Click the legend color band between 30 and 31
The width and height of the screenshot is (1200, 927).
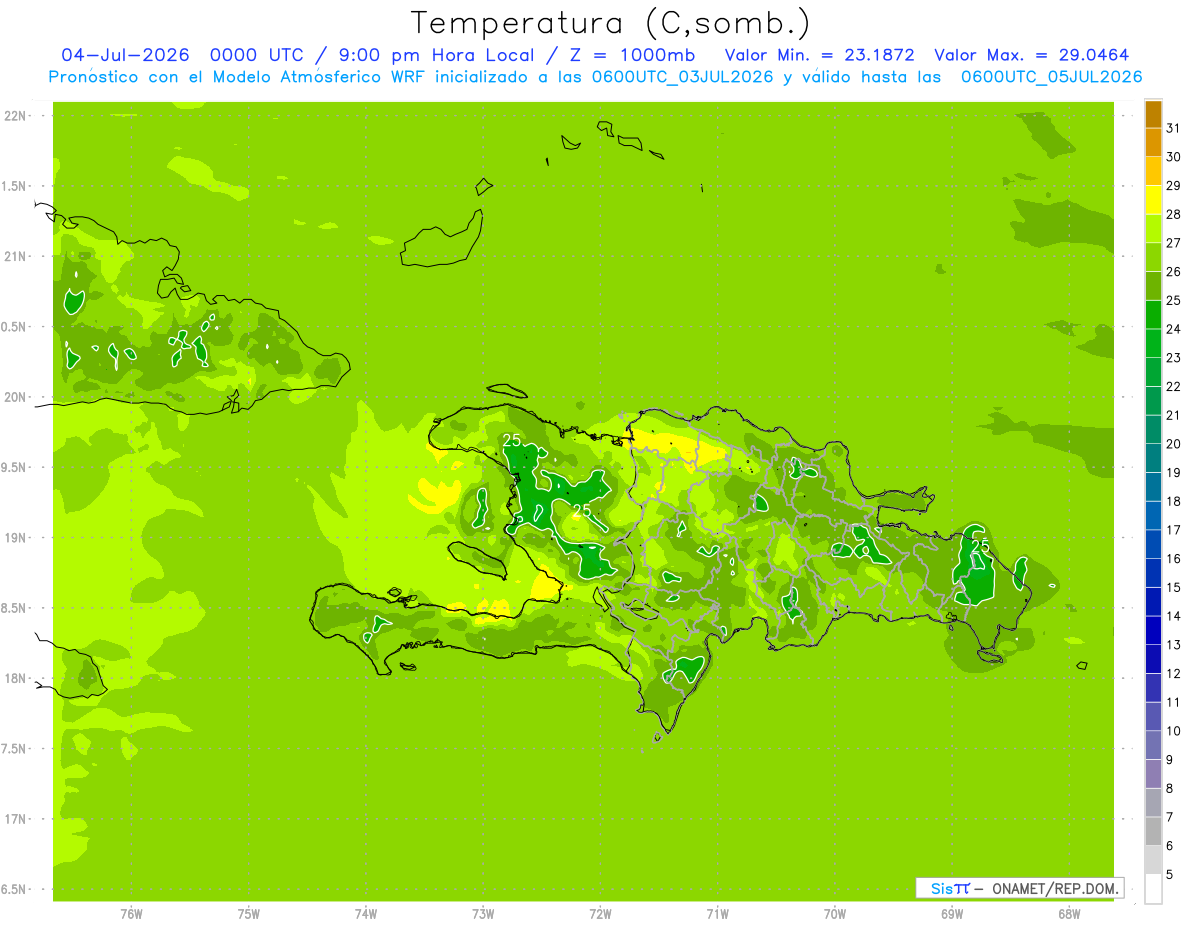point(1153,143)
